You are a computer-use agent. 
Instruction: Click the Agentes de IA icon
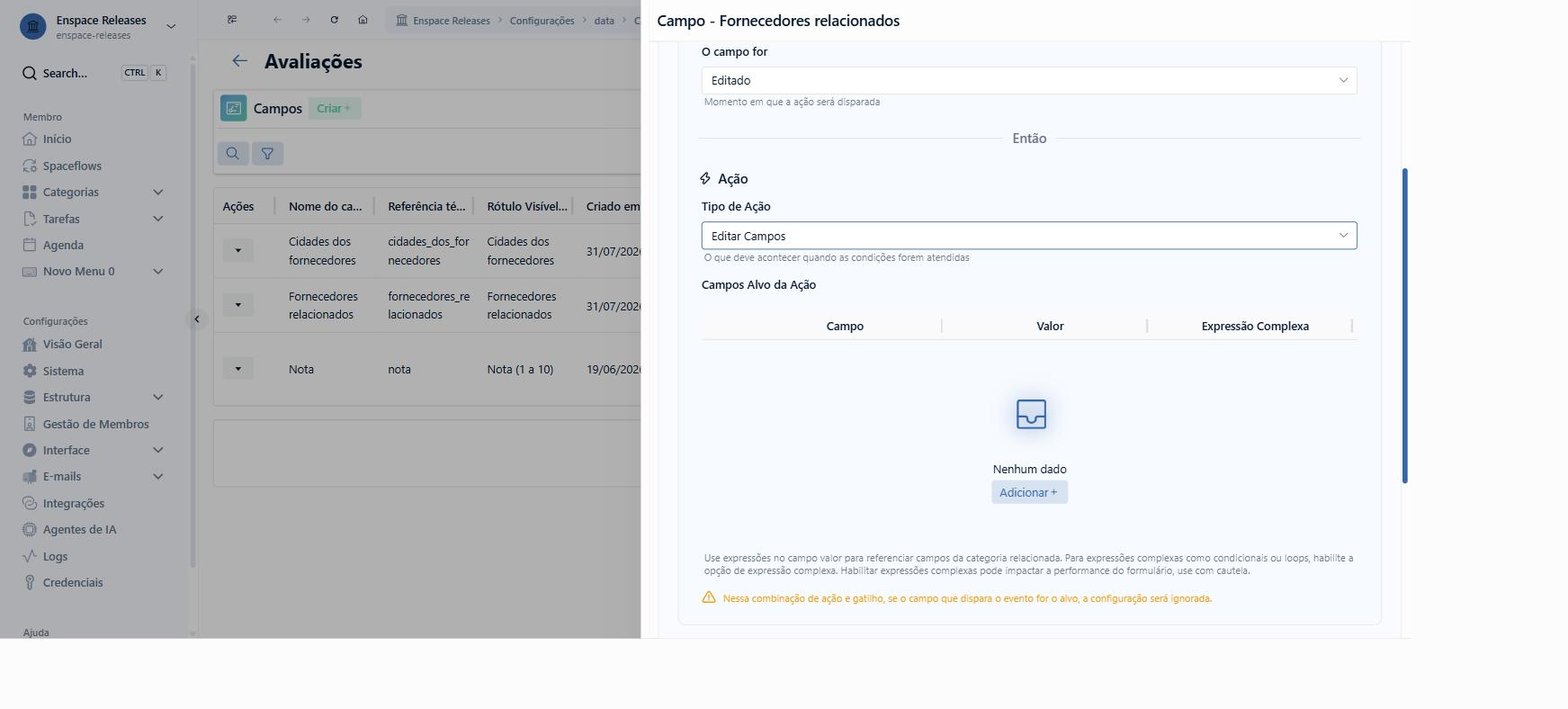(30, 530)
